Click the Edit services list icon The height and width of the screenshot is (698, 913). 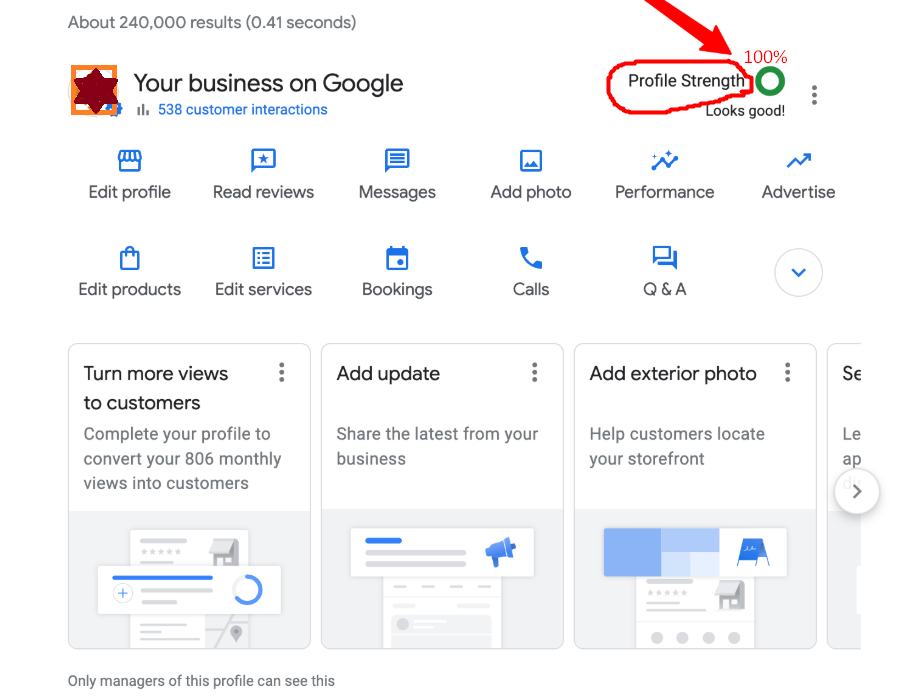[x=263, y=258]
